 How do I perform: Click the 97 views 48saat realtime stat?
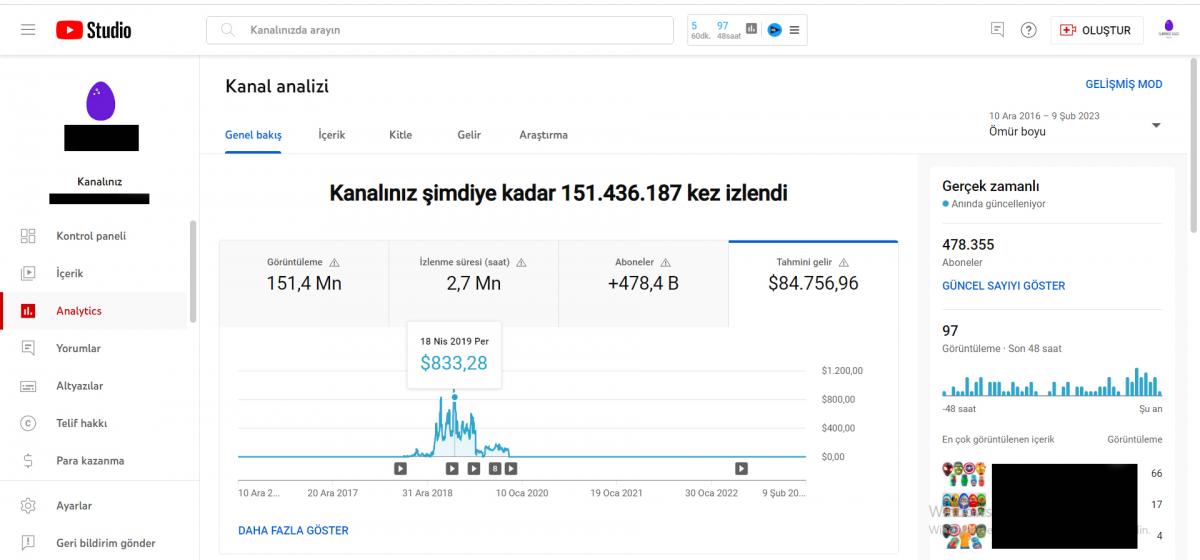[x=729, y=30]
